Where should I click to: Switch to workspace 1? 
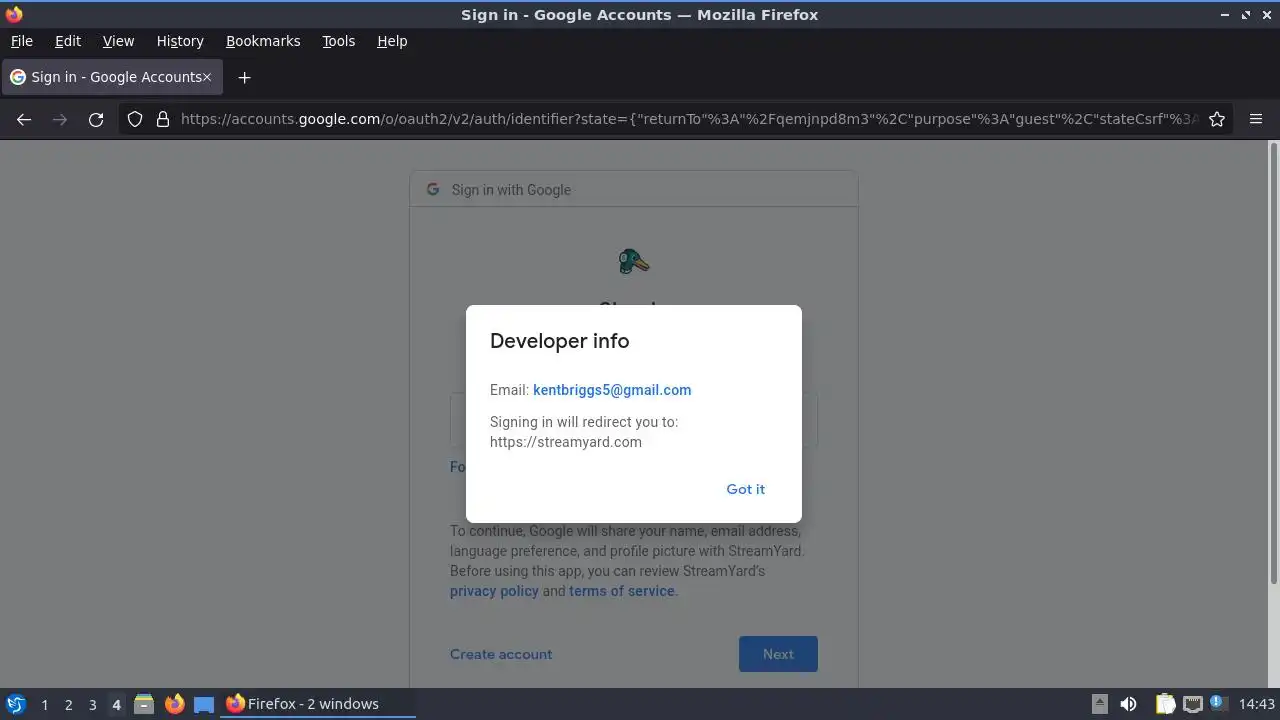coord(44,704)
